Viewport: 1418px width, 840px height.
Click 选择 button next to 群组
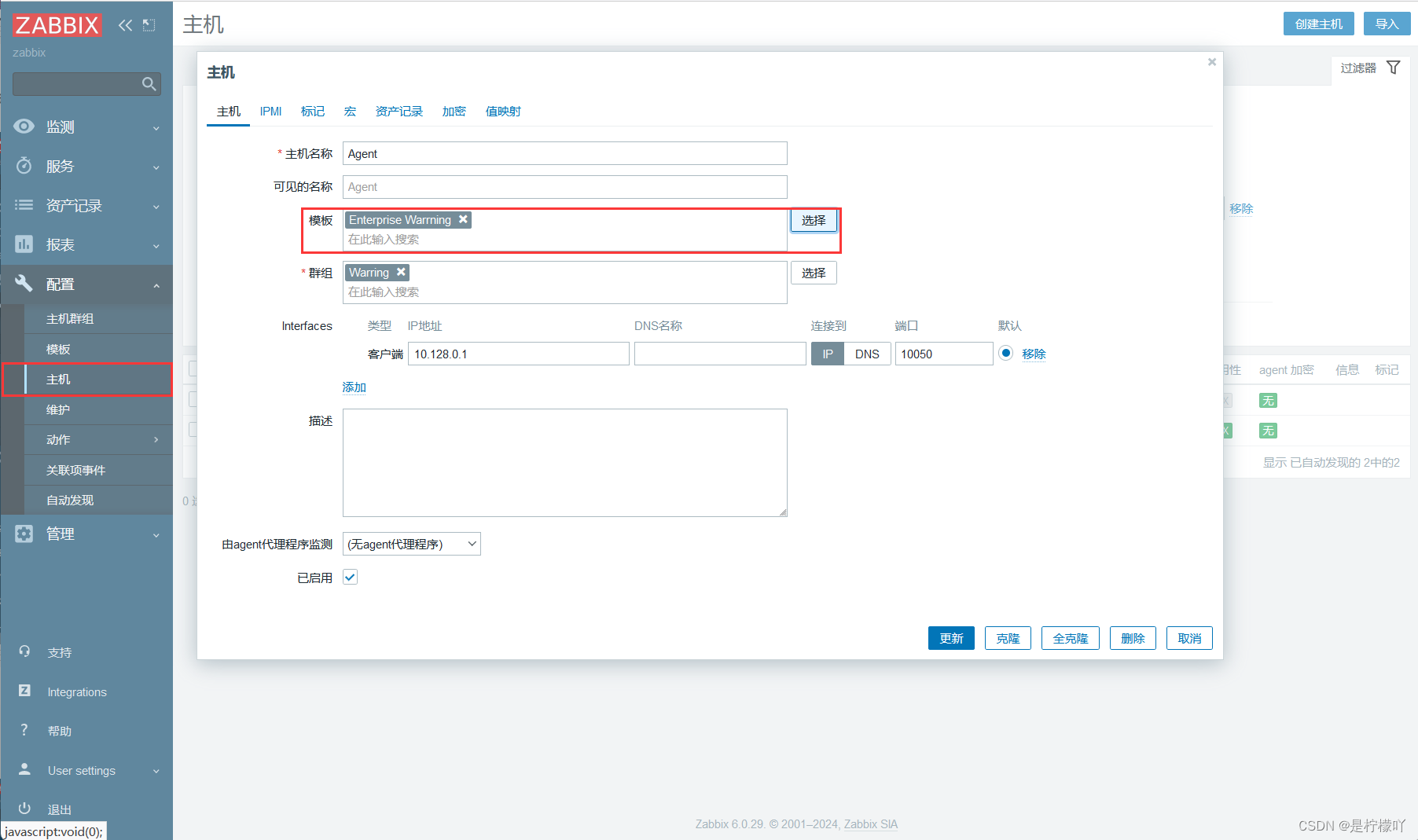(x=814, y=273)
